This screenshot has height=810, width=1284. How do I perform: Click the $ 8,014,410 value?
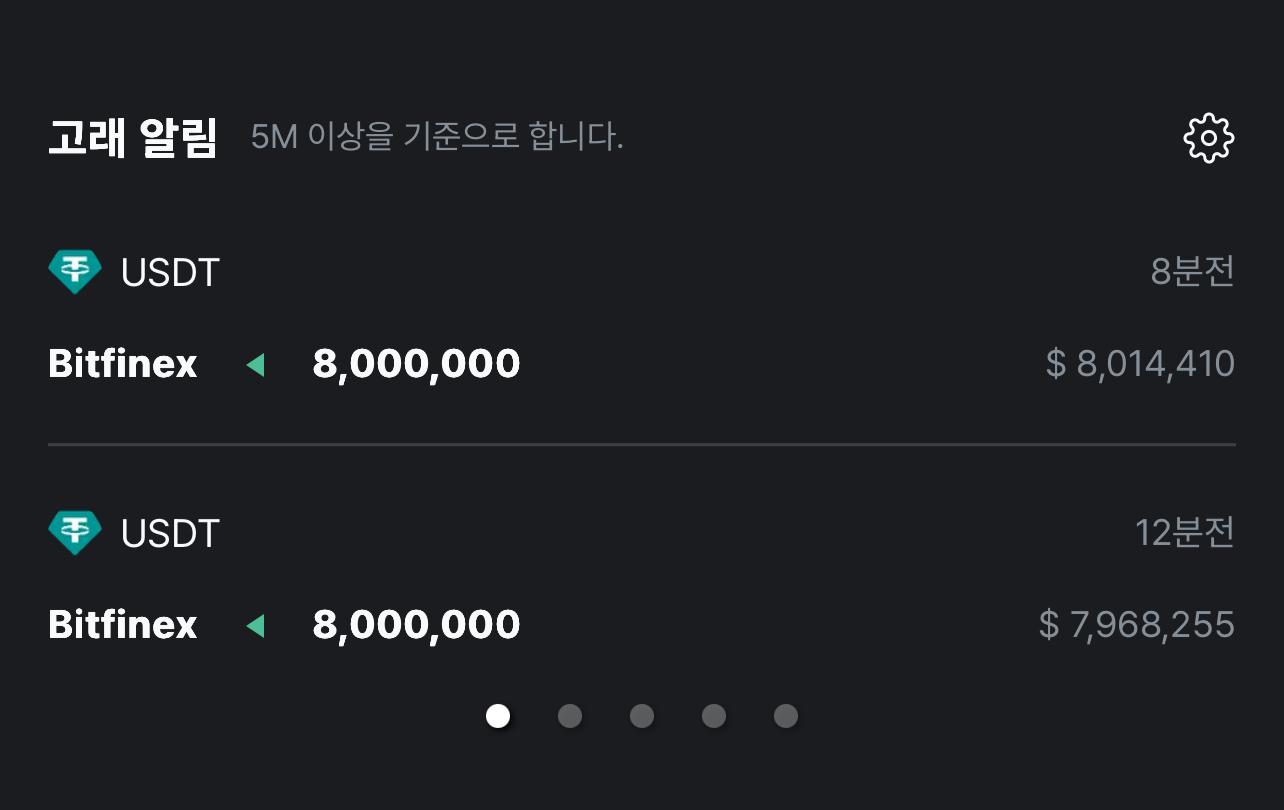tap(1140, 363)
